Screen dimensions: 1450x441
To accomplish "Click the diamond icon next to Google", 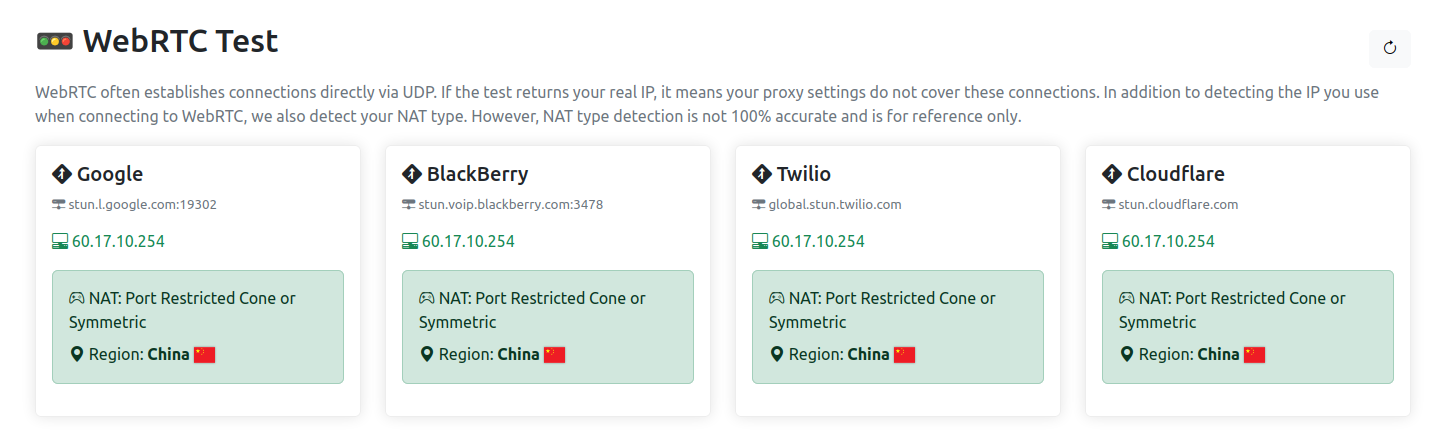I will pos(61,174).
